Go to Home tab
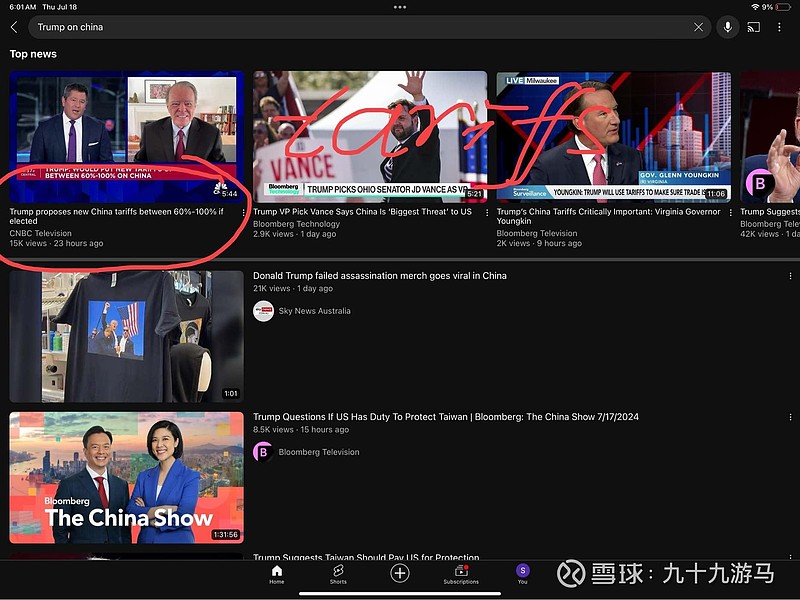 tap(277, 574)
